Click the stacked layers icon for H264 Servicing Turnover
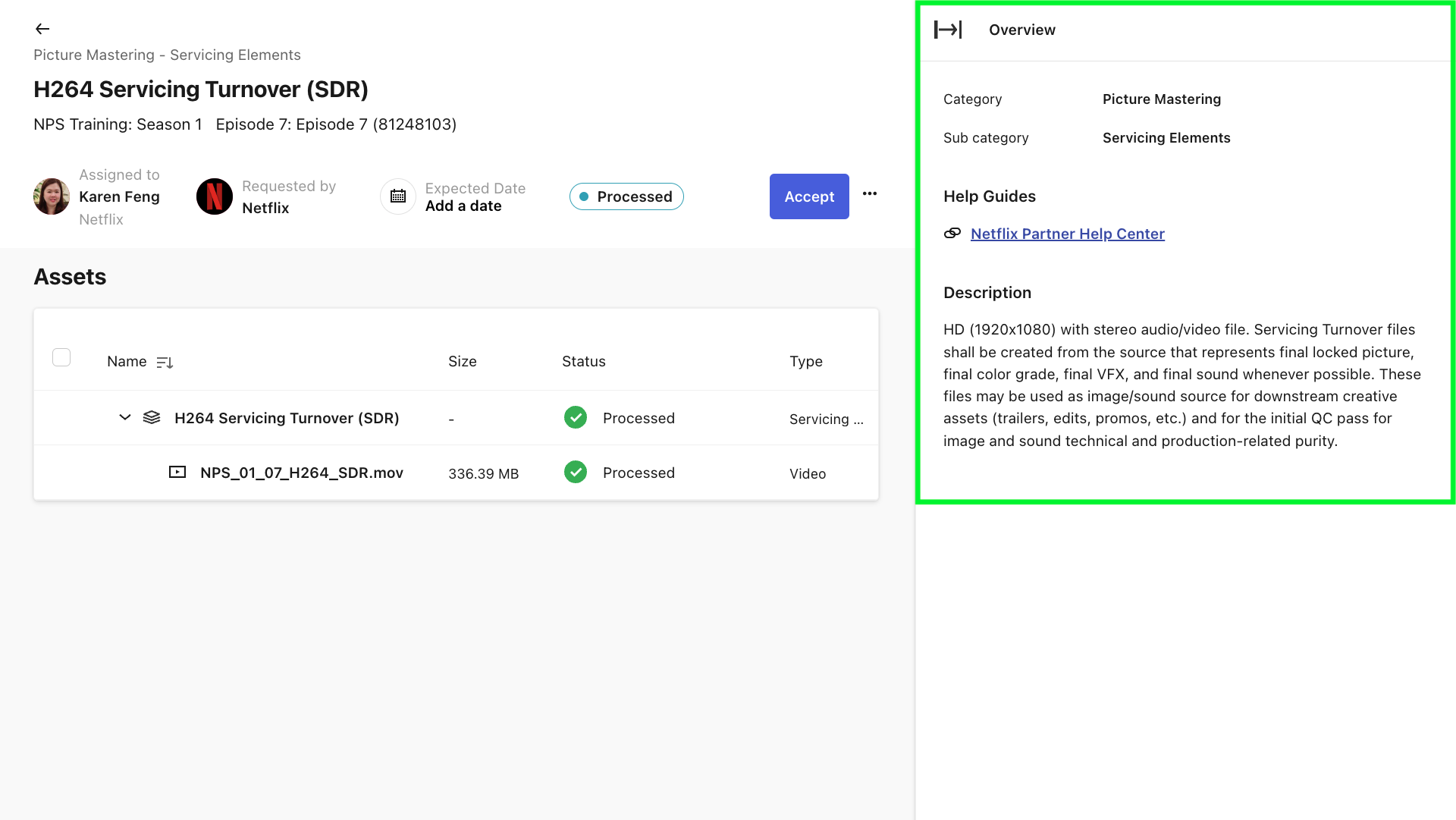1456x820 pixels. pyautogui.click(x=152, y=417)
